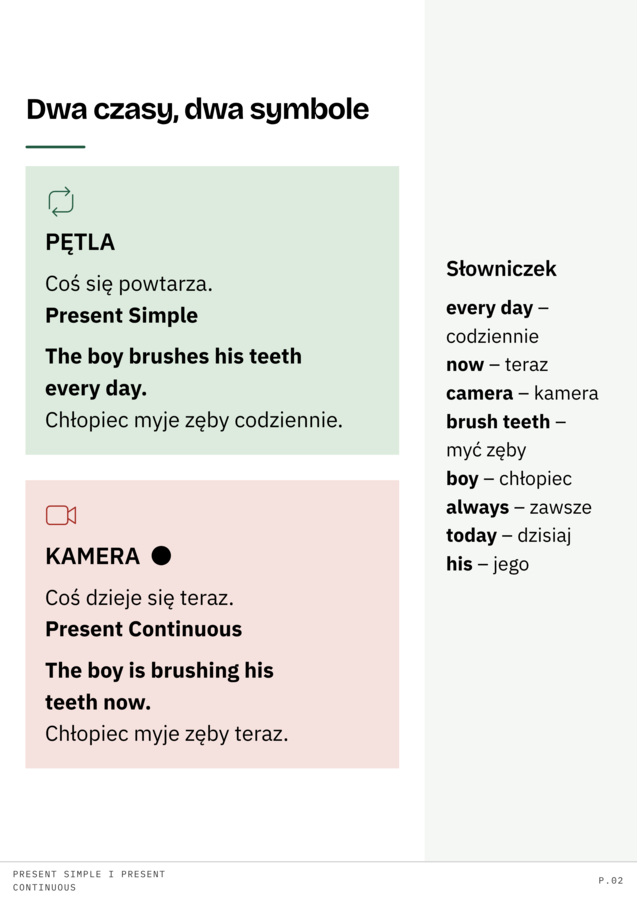Image resolution: width=637 pixels, height=900 pixels.
Task: Click the title Dwa czasy, dwa symbole
Action: tap(197, 109)
